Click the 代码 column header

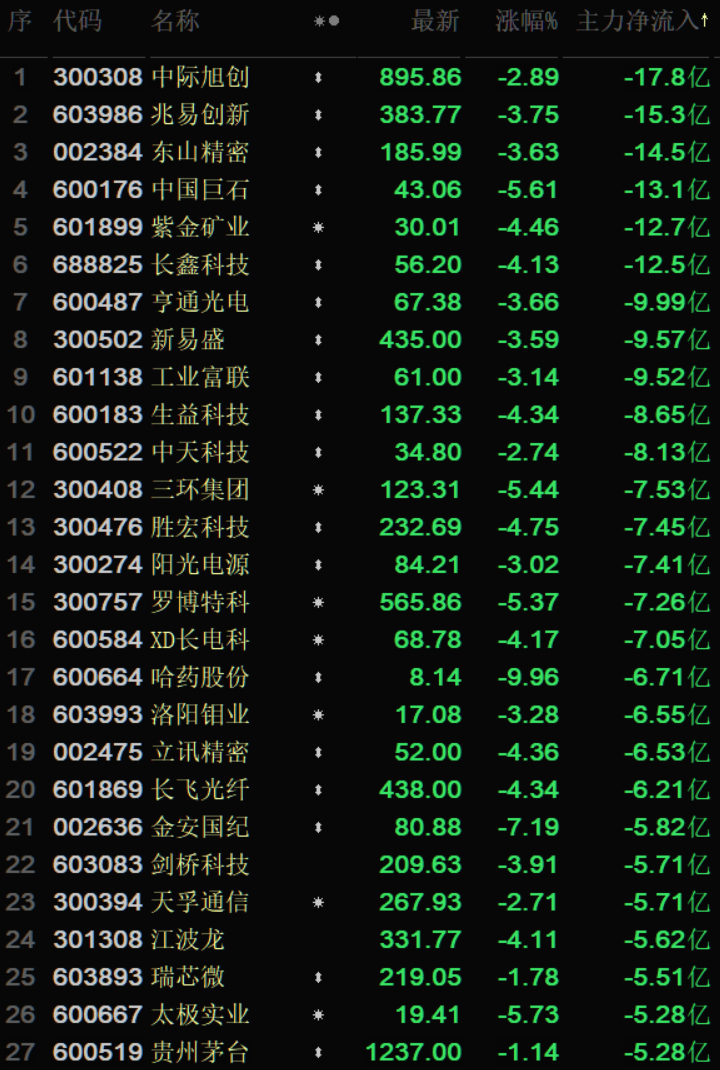click(x=77, y=21)
